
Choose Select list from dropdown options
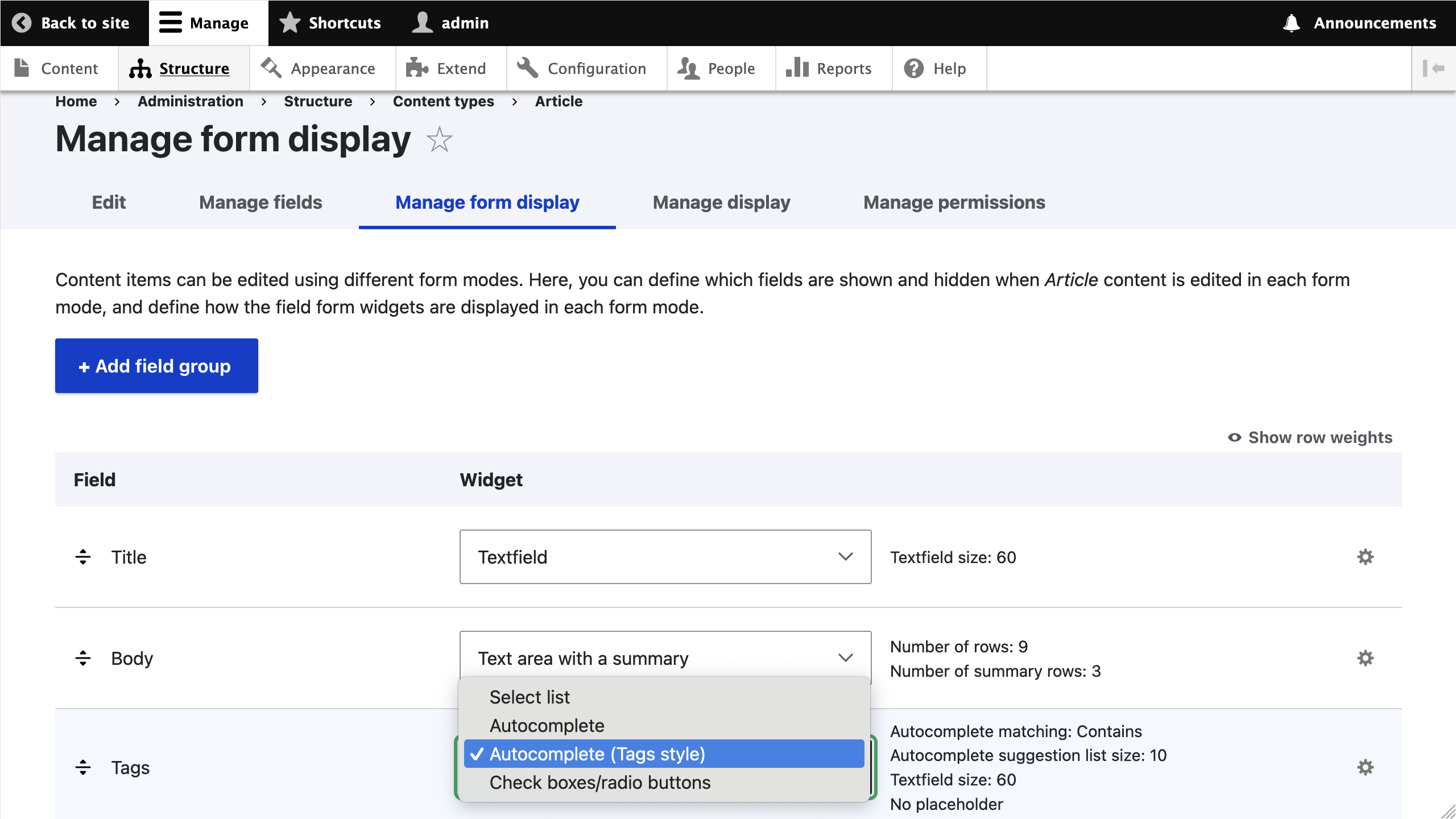click(530, 697)
